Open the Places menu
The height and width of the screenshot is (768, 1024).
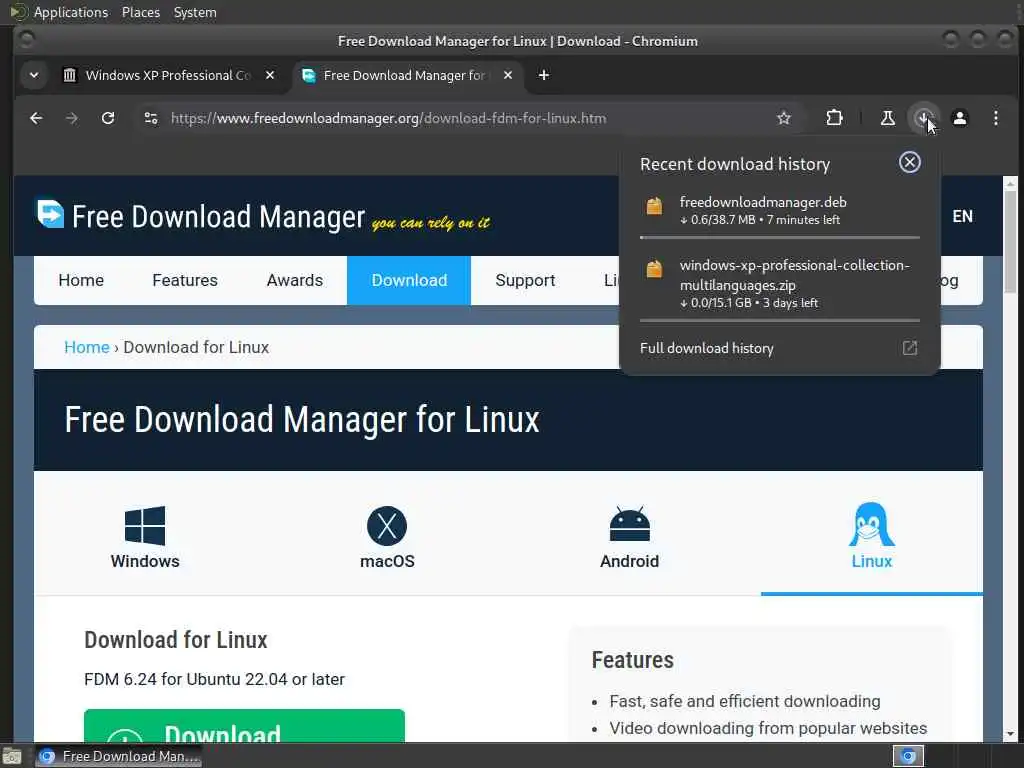pos(140,12)
